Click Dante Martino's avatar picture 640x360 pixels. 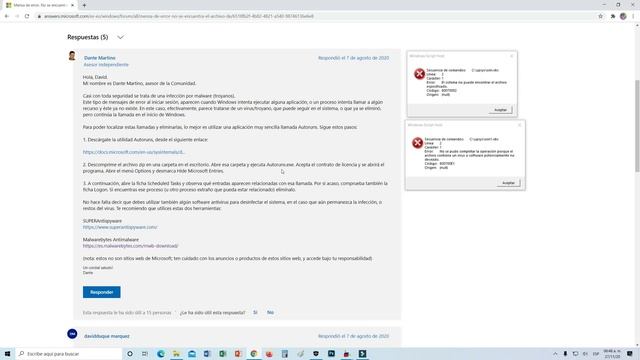(x=72, y=56)
